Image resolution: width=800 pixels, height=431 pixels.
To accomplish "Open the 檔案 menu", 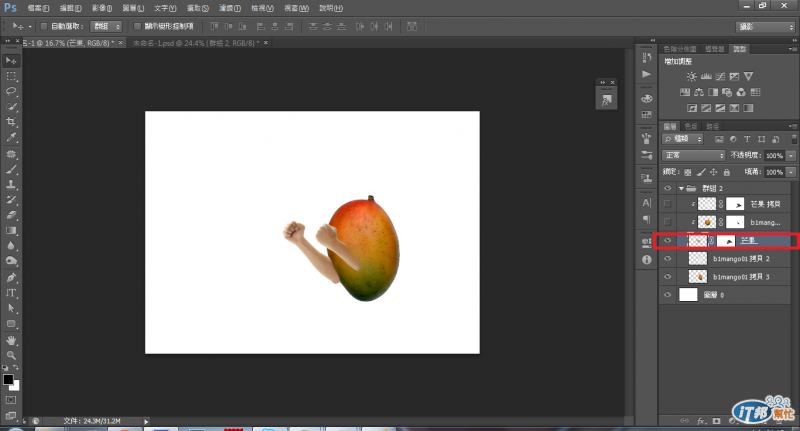I will (x=38, y=8).
